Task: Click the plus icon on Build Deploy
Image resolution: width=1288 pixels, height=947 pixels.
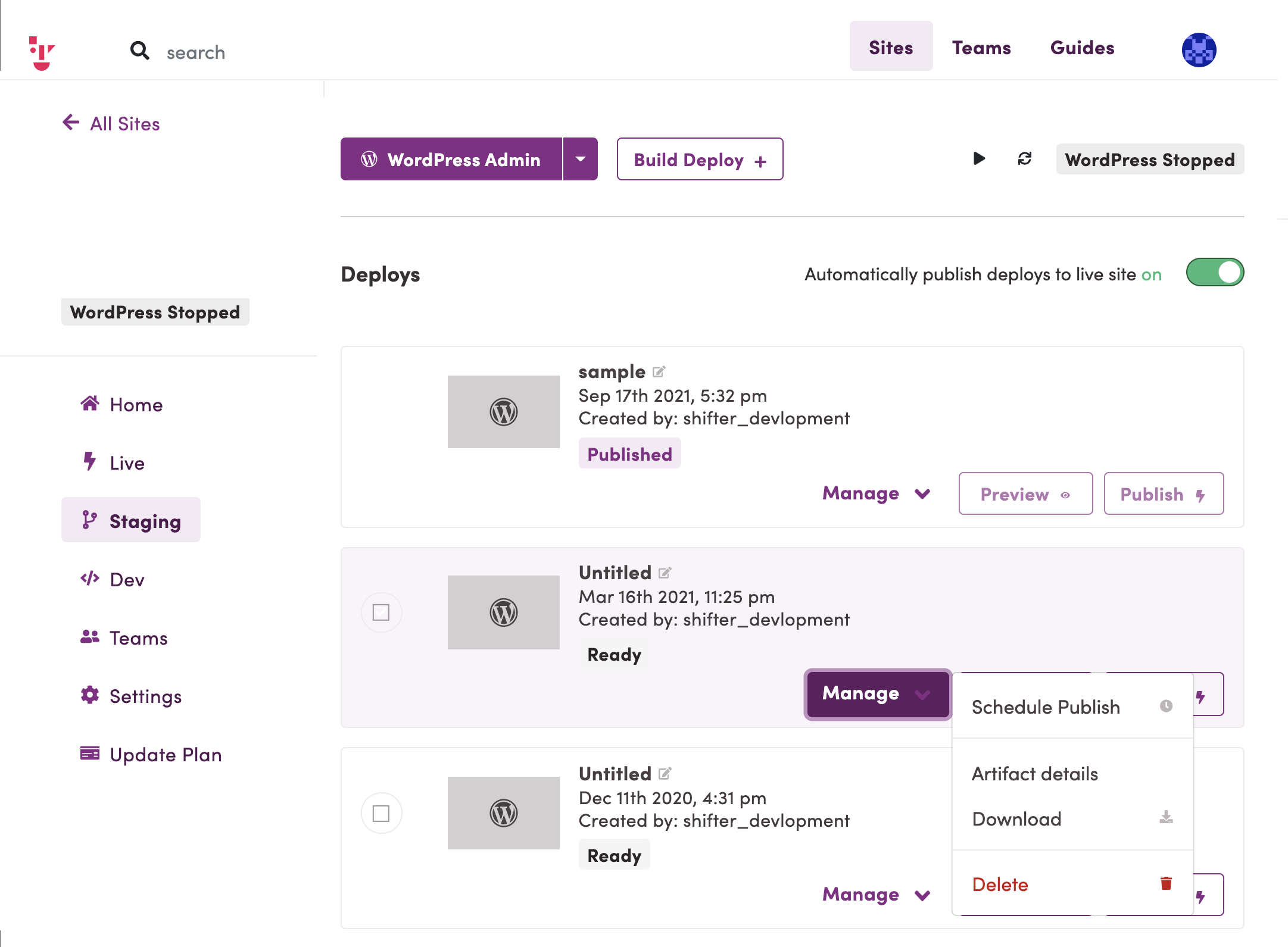Action: click(x=760, y=161)
